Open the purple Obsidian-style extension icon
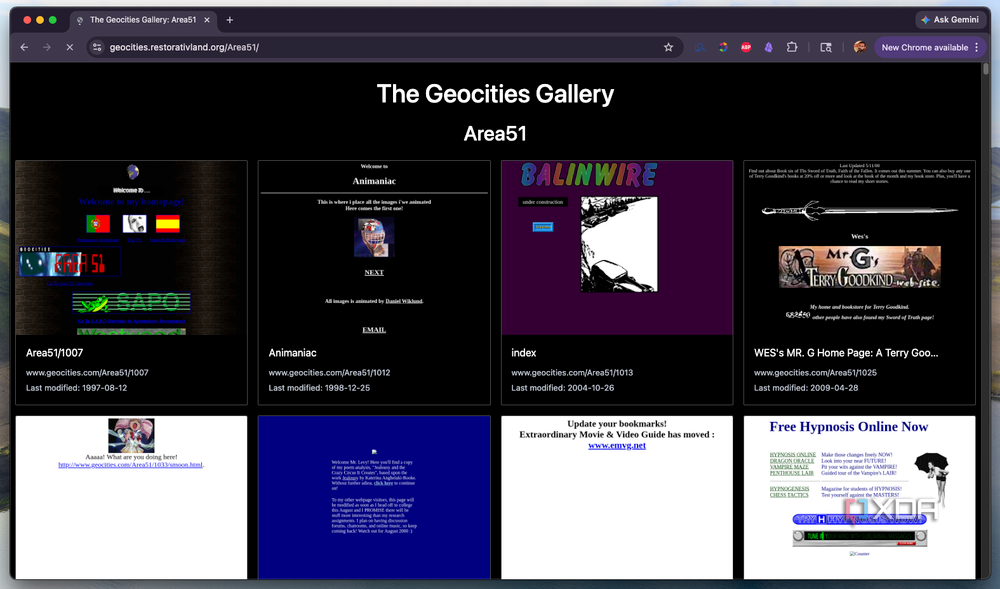Image resolution: width=1000 pixels, height=589 pixels. pos(768,47)
